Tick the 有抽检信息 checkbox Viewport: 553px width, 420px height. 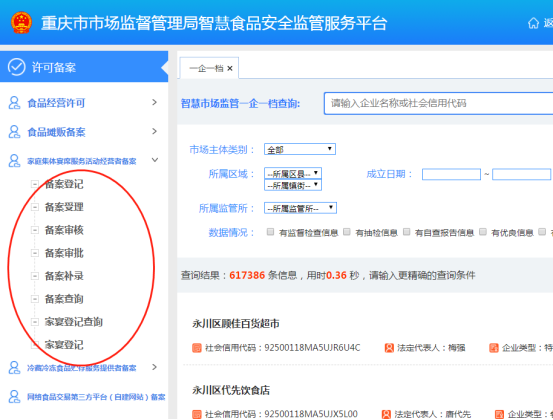point(347,232)
